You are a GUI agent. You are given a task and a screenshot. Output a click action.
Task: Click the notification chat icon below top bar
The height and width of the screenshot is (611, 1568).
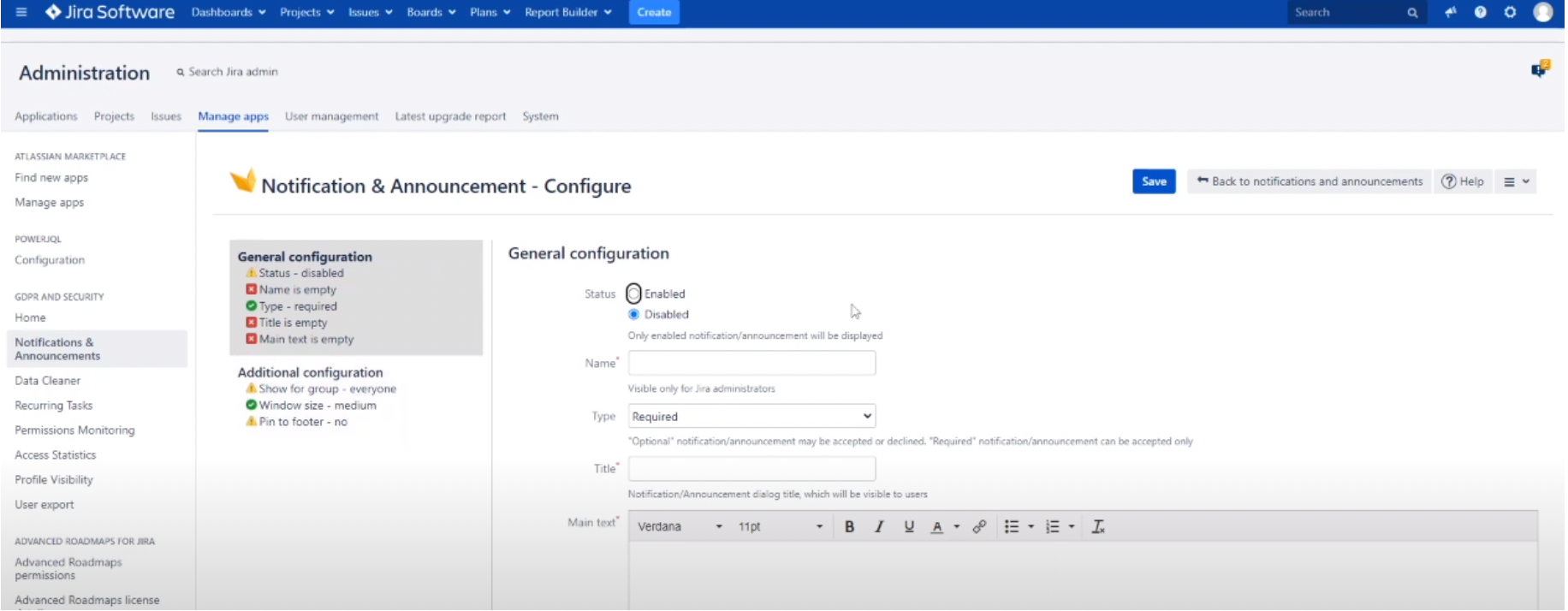(1541, 68)
